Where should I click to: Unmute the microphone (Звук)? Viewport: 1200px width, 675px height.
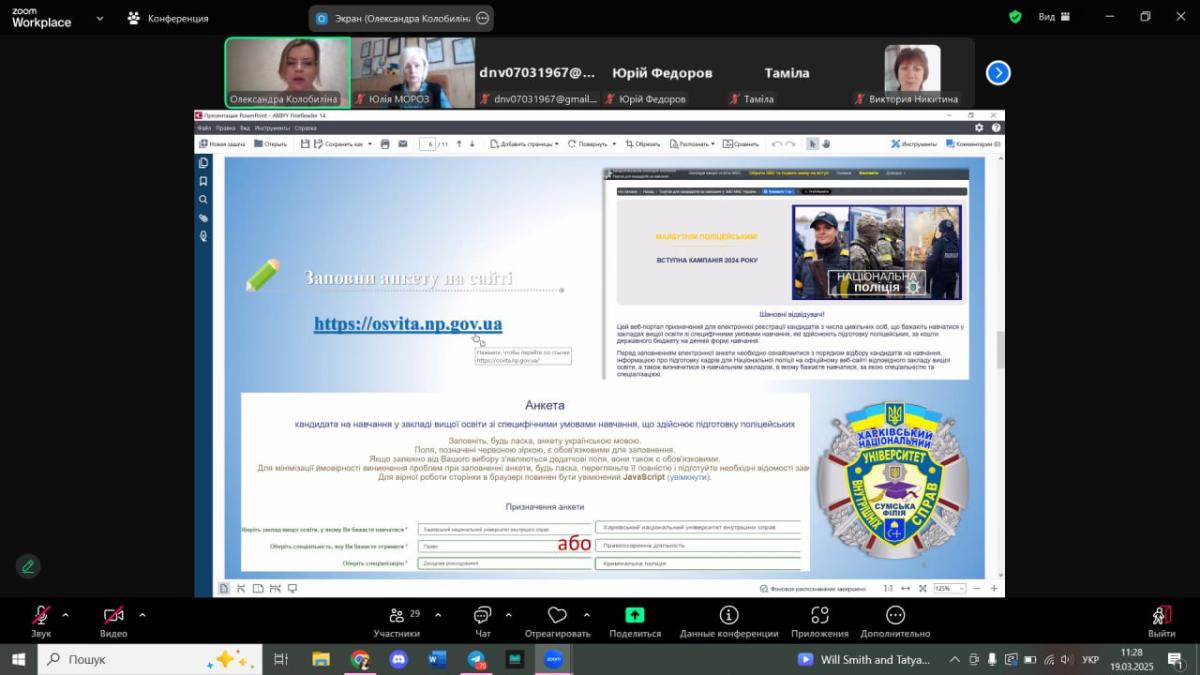point(41,616)
